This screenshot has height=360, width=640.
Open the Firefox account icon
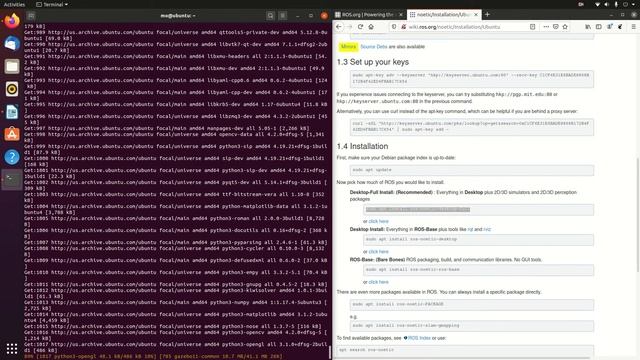point(609,27)
